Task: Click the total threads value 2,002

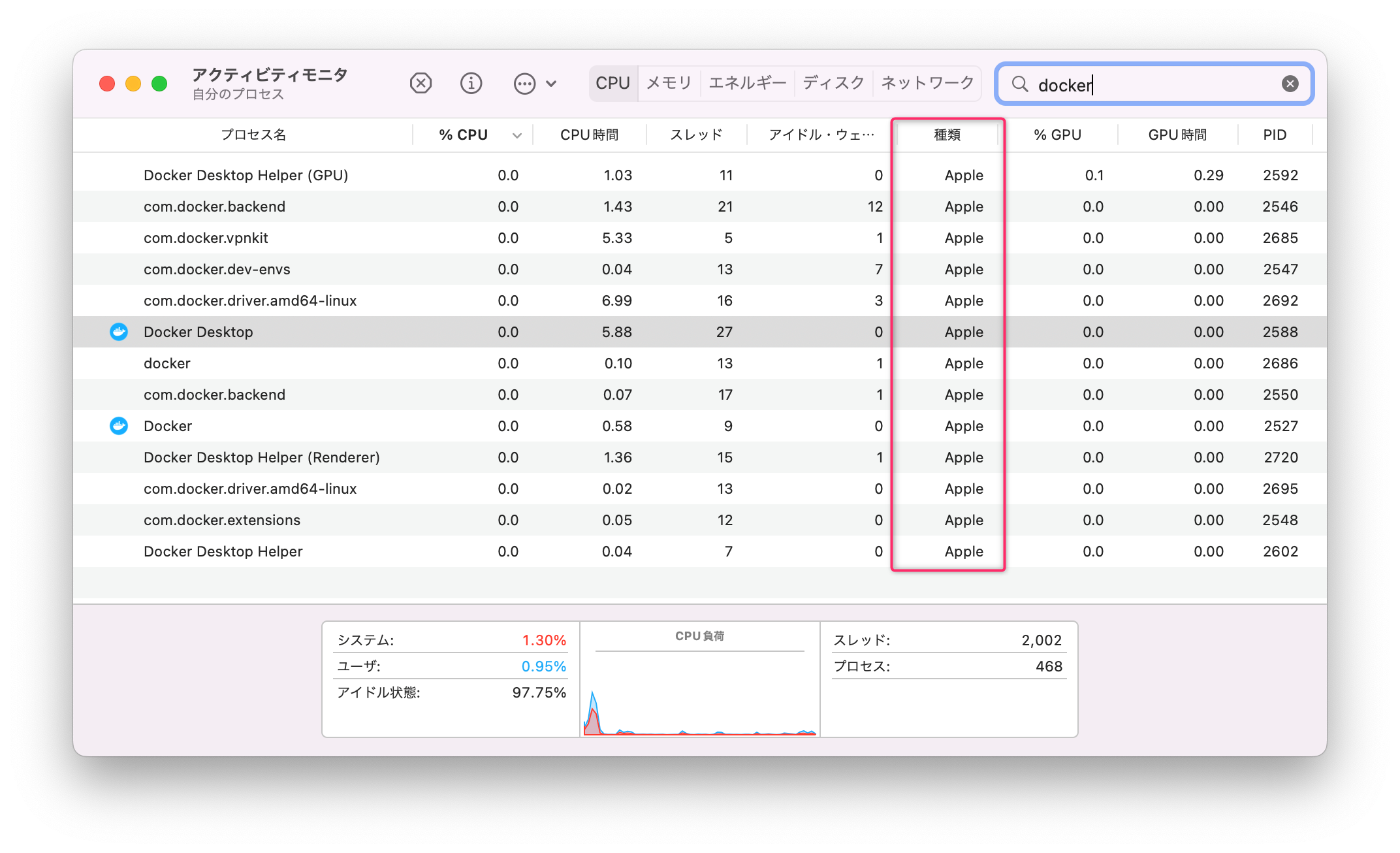Action: click(1042, 640)
